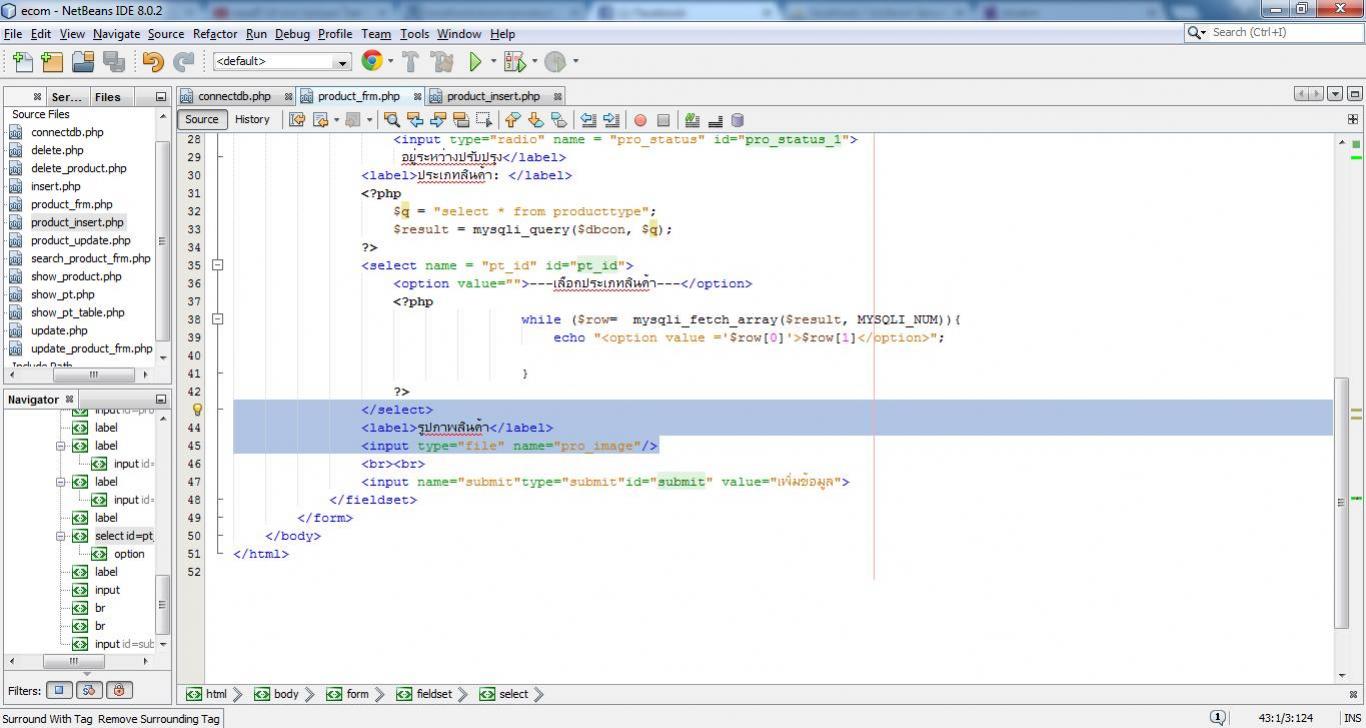Click the Find Previous Occurrence icon
1366x728 pixels.
(415, 120)
